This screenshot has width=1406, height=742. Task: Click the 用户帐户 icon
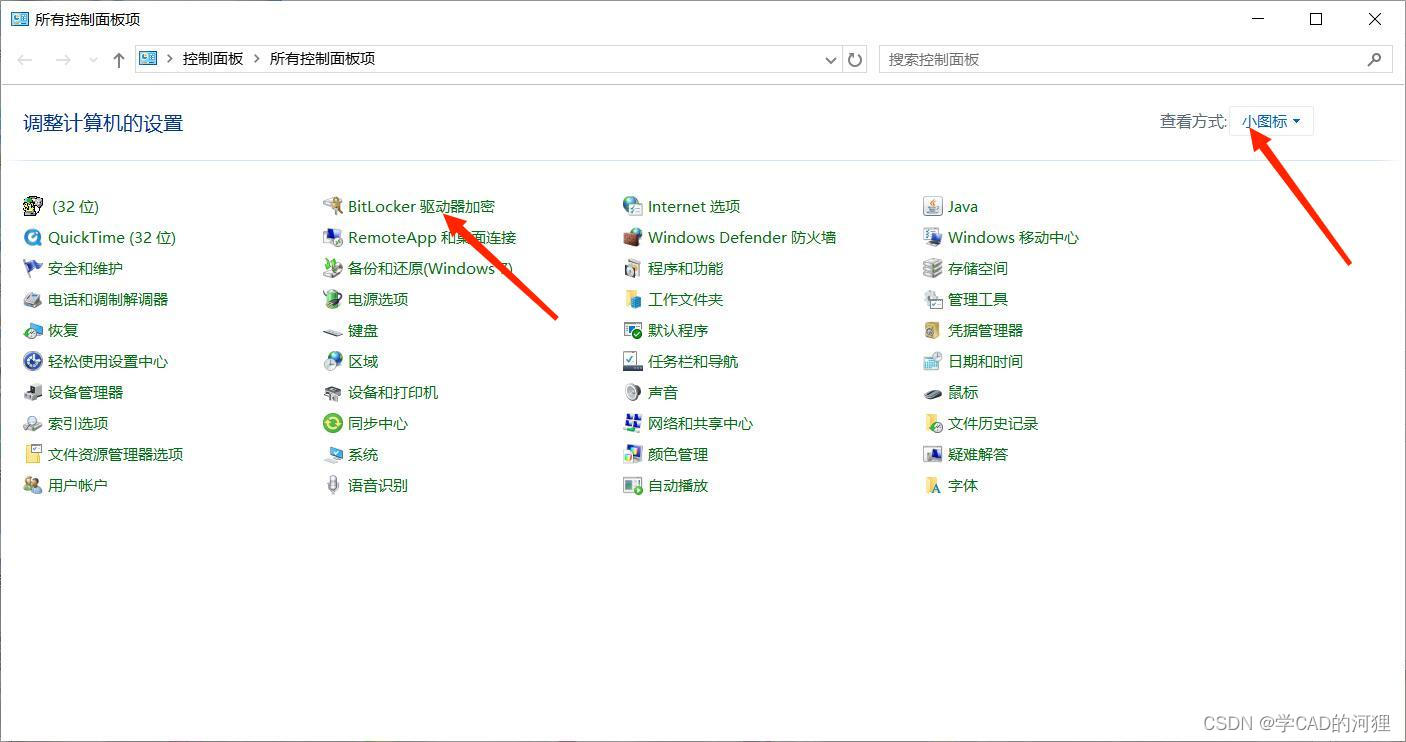pyautogui.click(x=33, y=485)
